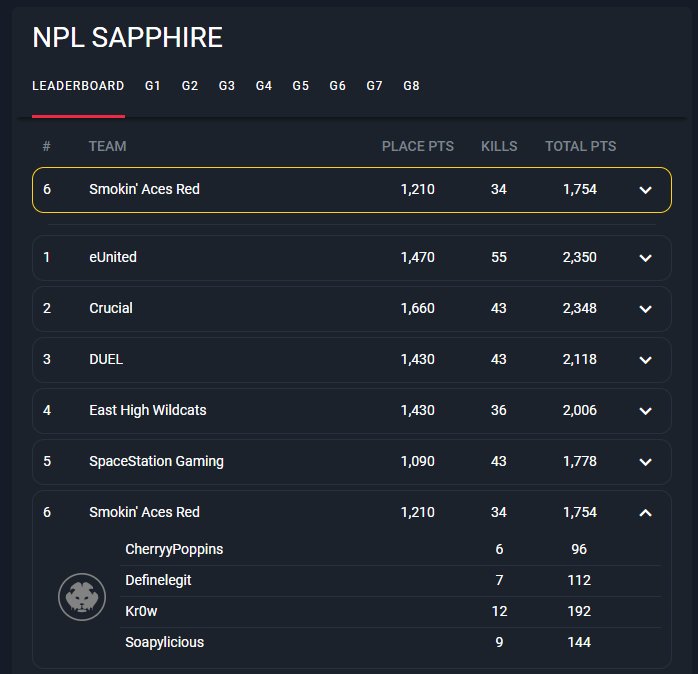
Task: Click DUEL's 2,118 total points
Action: click(580, 359)
